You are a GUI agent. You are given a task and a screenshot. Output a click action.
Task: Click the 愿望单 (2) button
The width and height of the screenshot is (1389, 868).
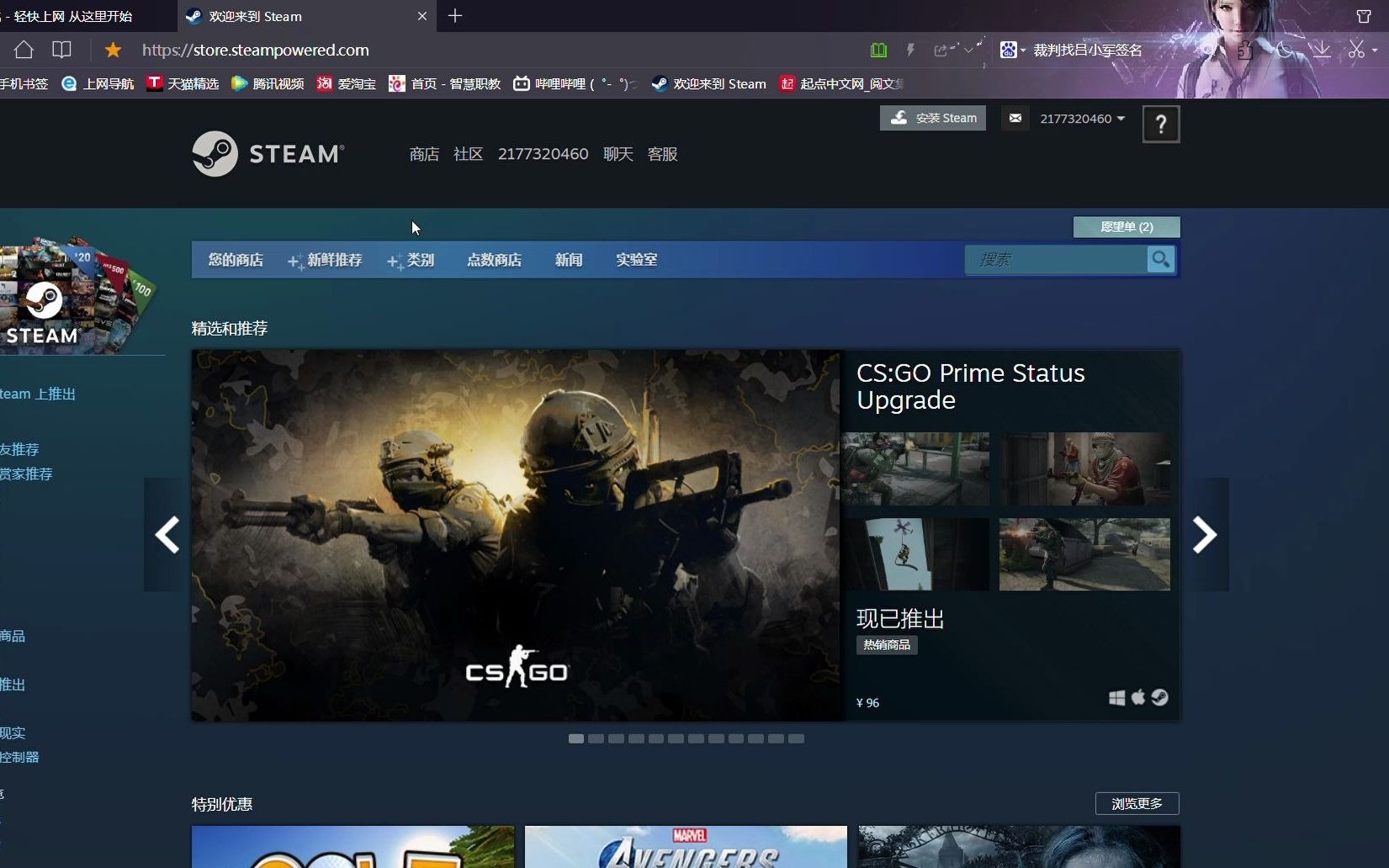coord(1127,227)
